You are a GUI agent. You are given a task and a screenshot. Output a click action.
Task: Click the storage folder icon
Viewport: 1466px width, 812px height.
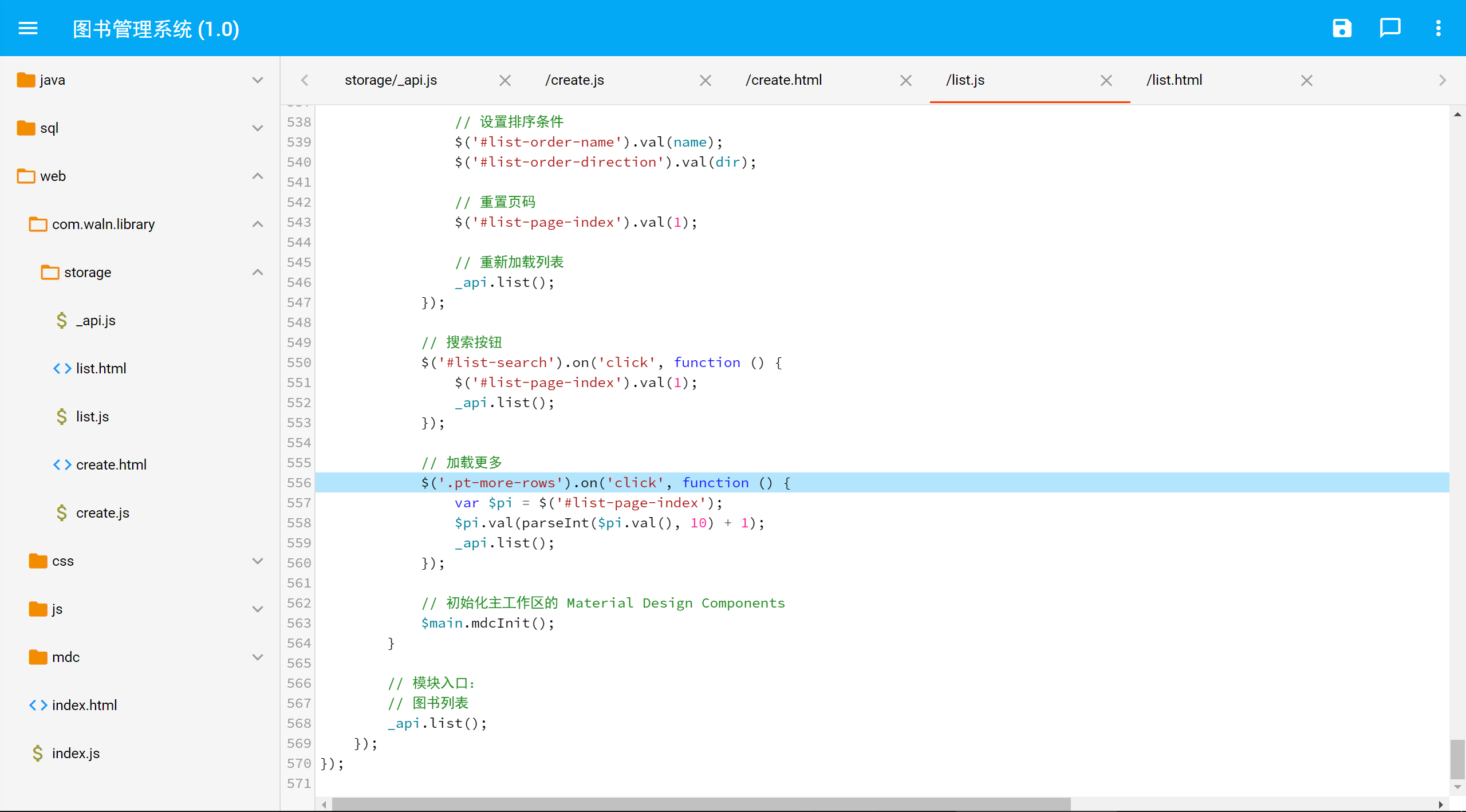click(x=50, y=273)
